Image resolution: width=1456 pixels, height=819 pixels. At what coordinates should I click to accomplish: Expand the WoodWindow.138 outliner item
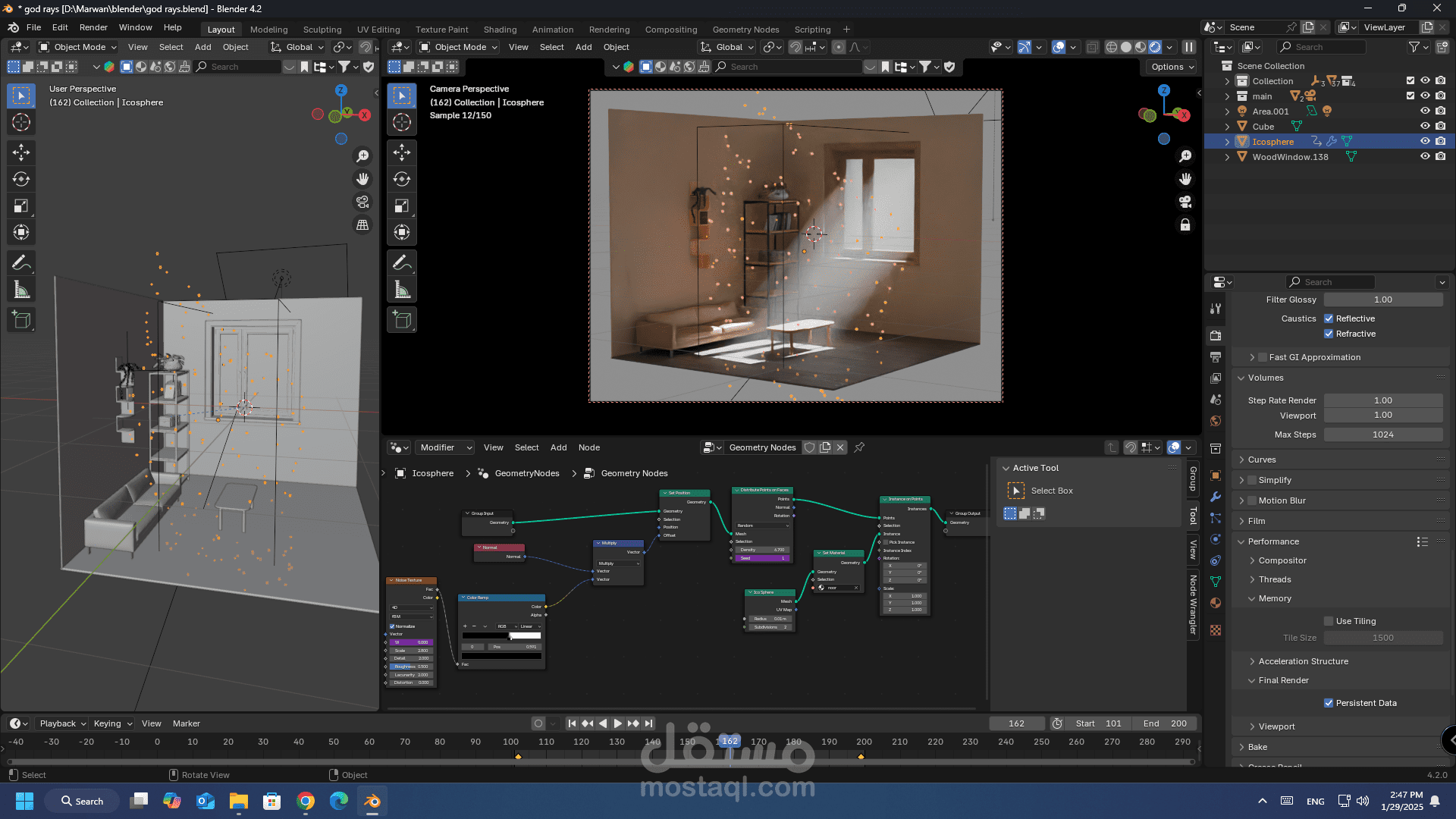point(1227,157)
